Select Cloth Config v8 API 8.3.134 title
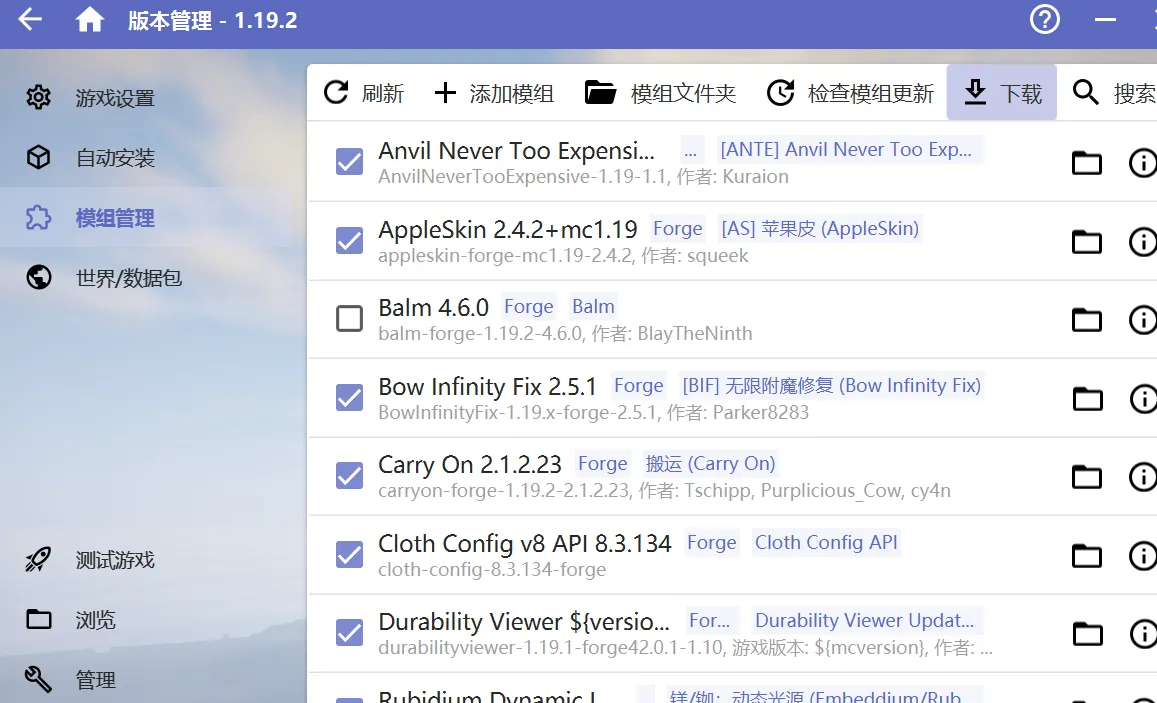The image size is (1157, 703). [x=525, y=544]
